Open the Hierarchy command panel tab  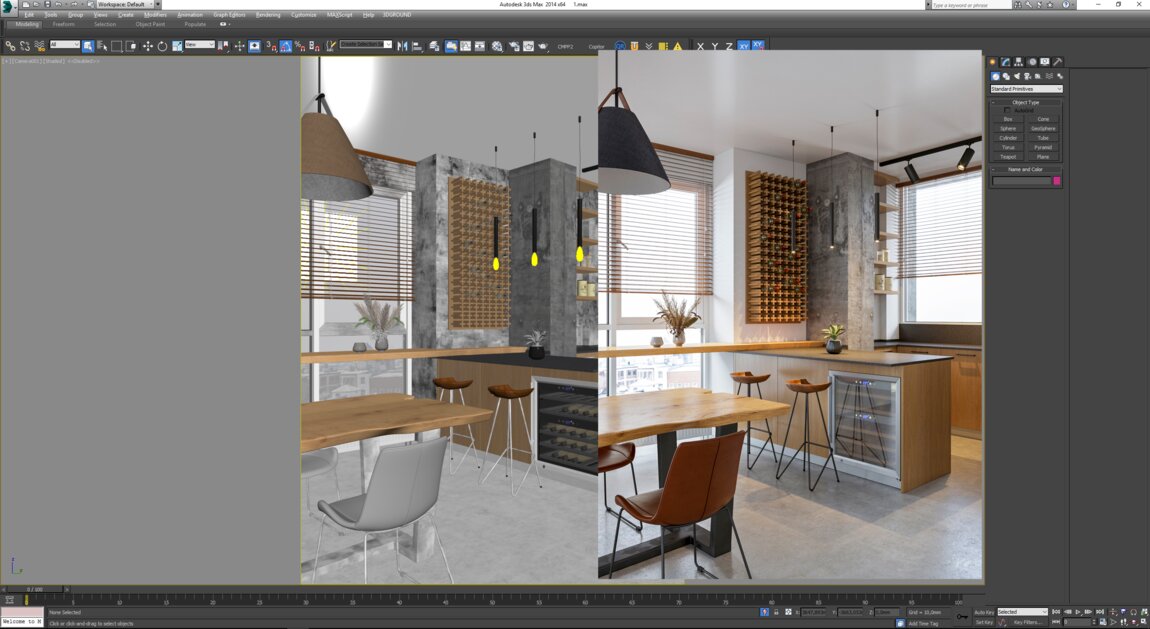(x=1019, y=62)
